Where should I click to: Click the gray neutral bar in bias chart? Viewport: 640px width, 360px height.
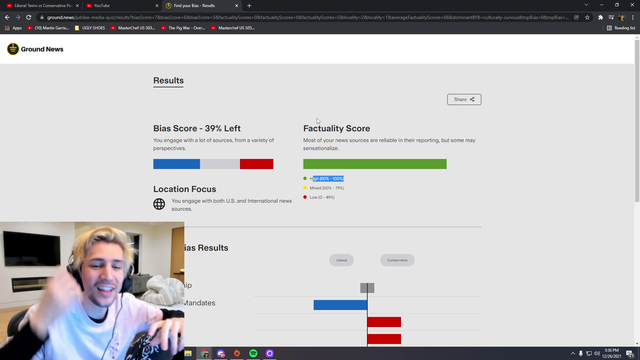pyautogui.click(x=367, y=288)
